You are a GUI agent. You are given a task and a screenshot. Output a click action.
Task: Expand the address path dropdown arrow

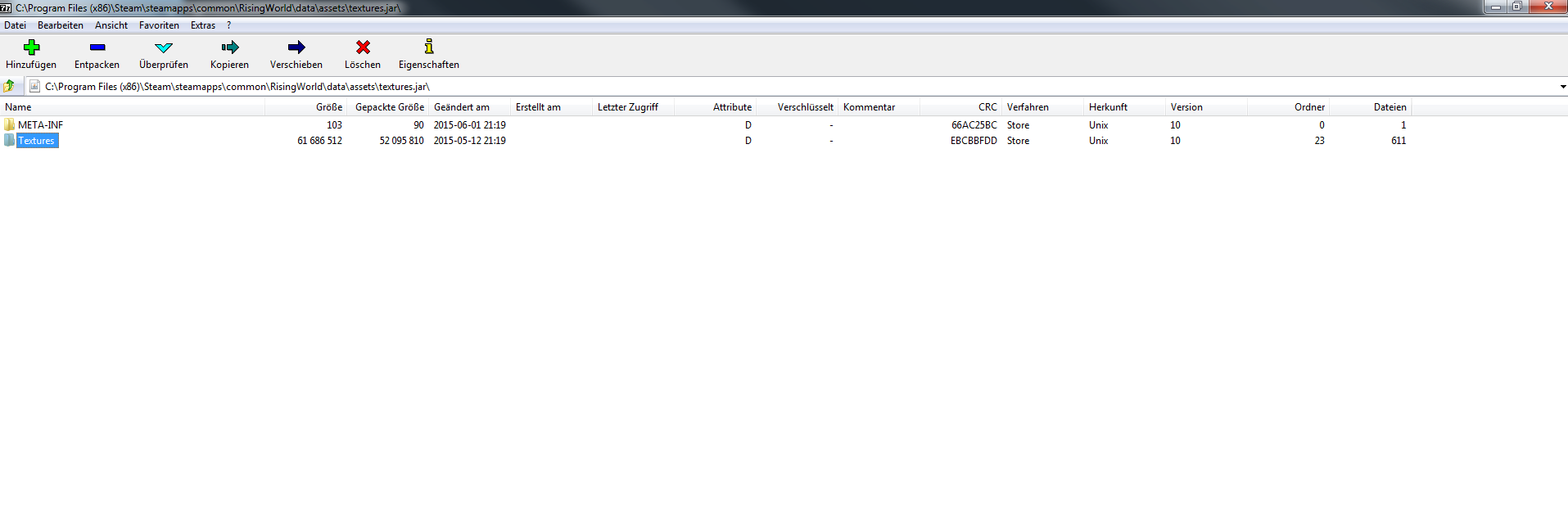click(x=1561, y=87)
